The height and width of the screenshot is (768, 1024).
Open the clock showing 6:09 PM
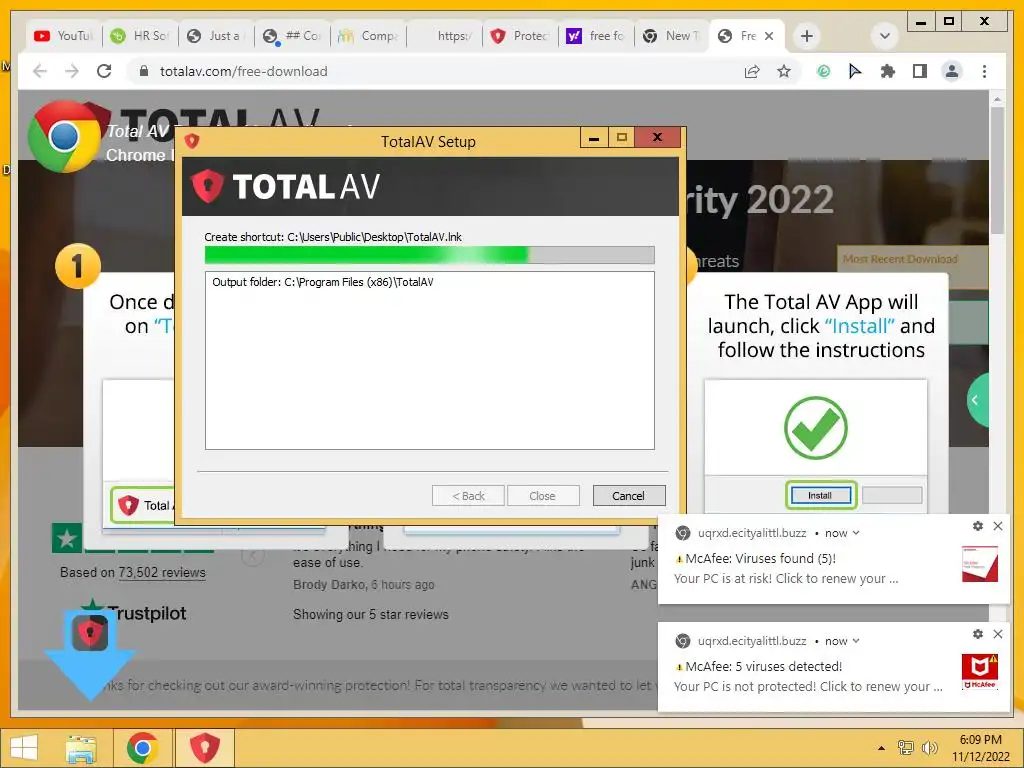(x=980, y=748)
